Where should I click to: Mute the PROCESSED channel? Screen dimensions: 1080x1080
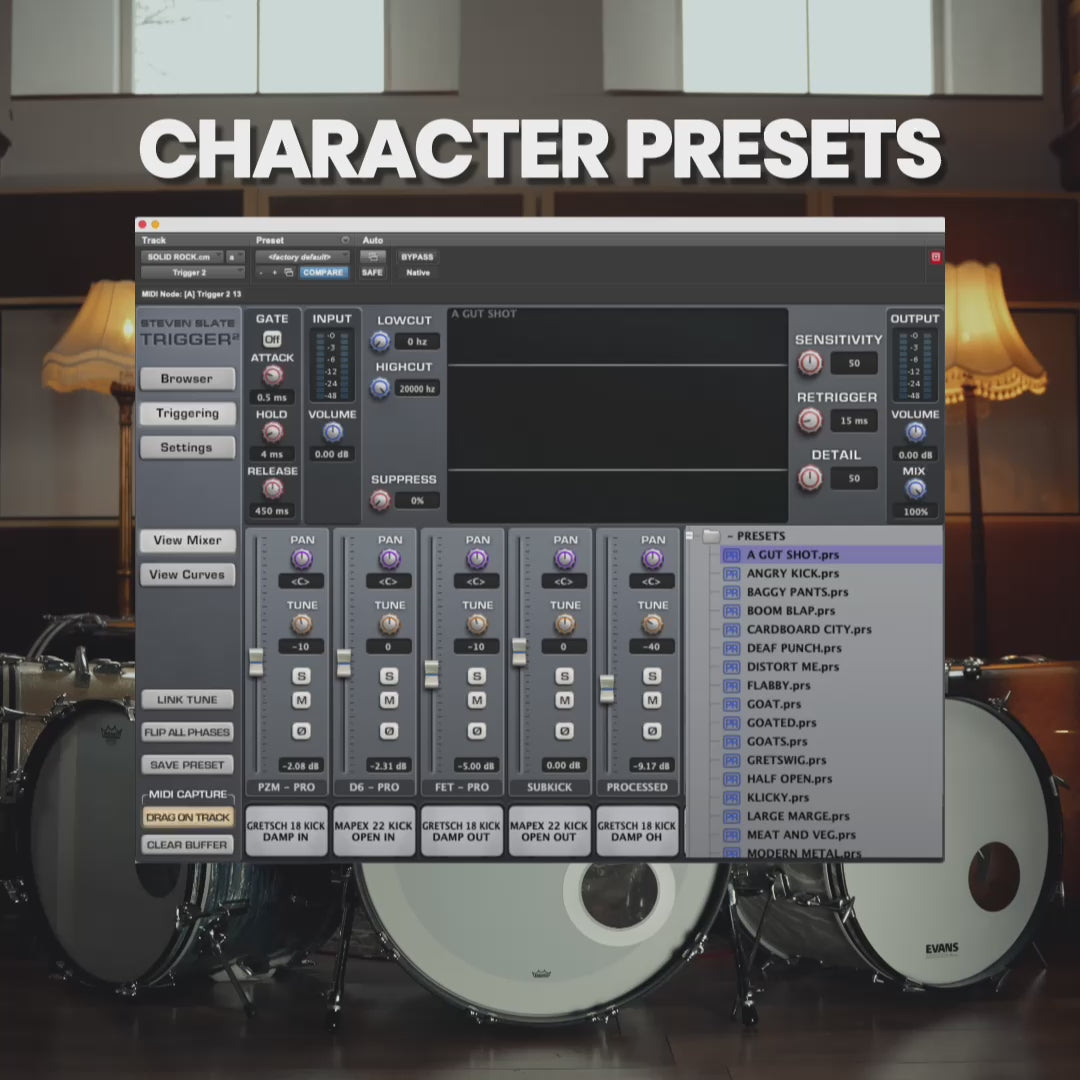pos(652,700)
